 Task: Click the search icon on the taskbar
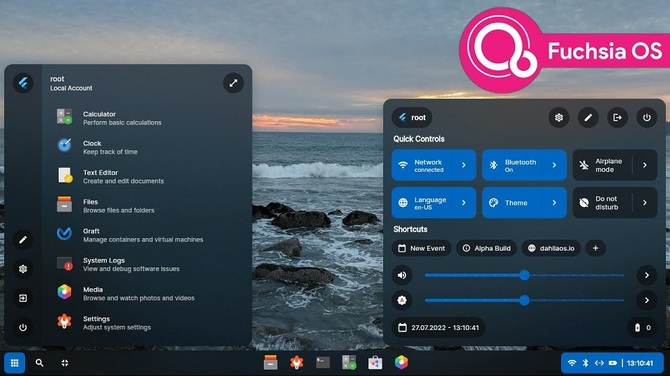tap(39, 363)
